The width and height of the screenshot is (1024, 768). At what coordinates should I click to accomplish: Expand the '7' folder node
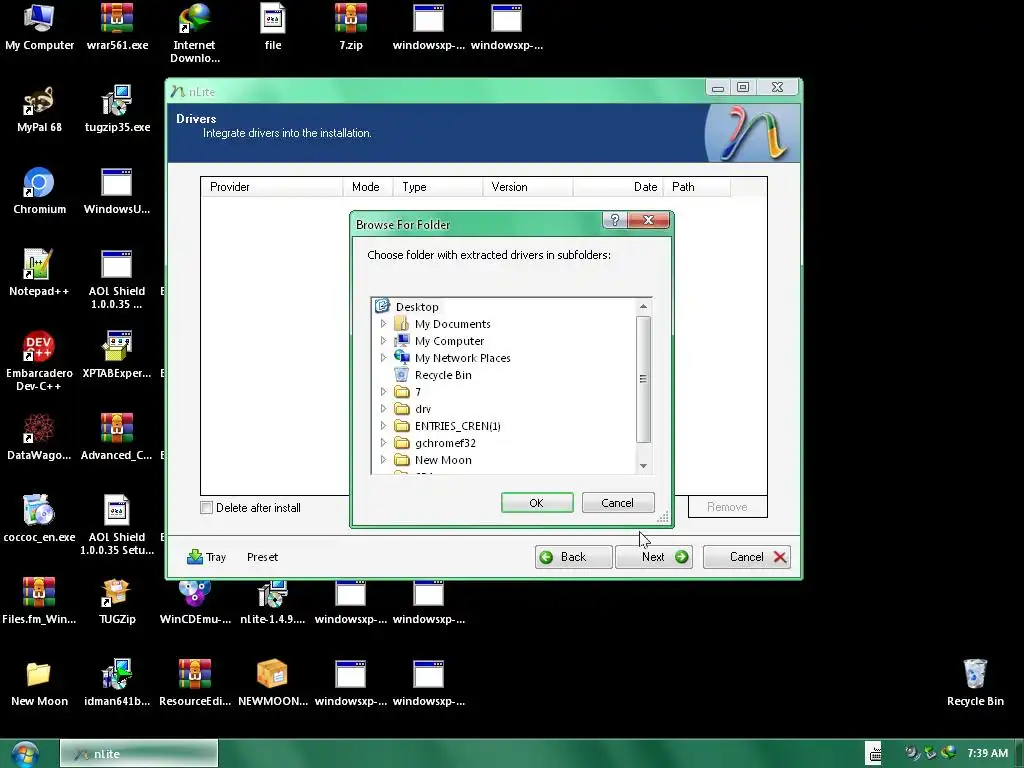click(383, 391)
